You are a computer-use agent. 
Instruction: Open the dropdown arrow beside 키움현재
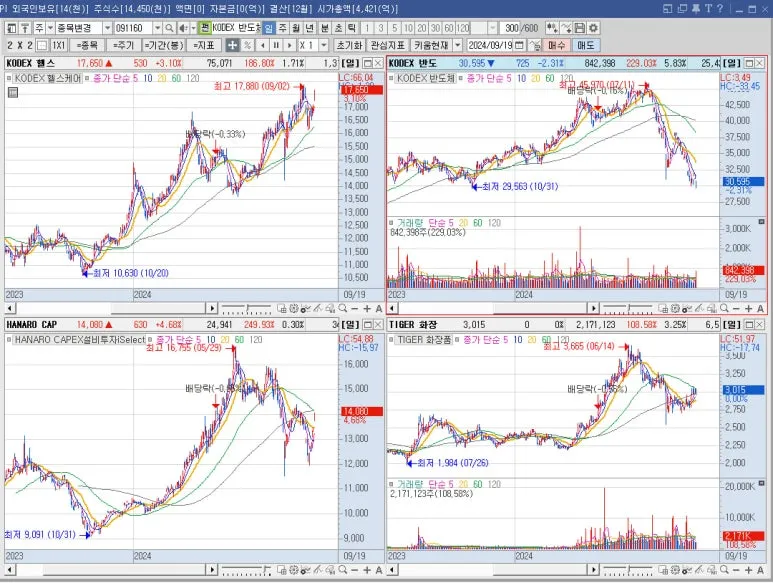tap(458, 45)
